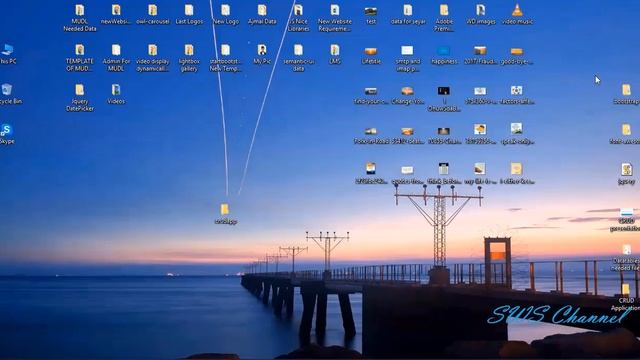This screenshot has height=360, width=640.
Task: Select the lone crudapp folder mid-desktop
Action: pos(225,214)
